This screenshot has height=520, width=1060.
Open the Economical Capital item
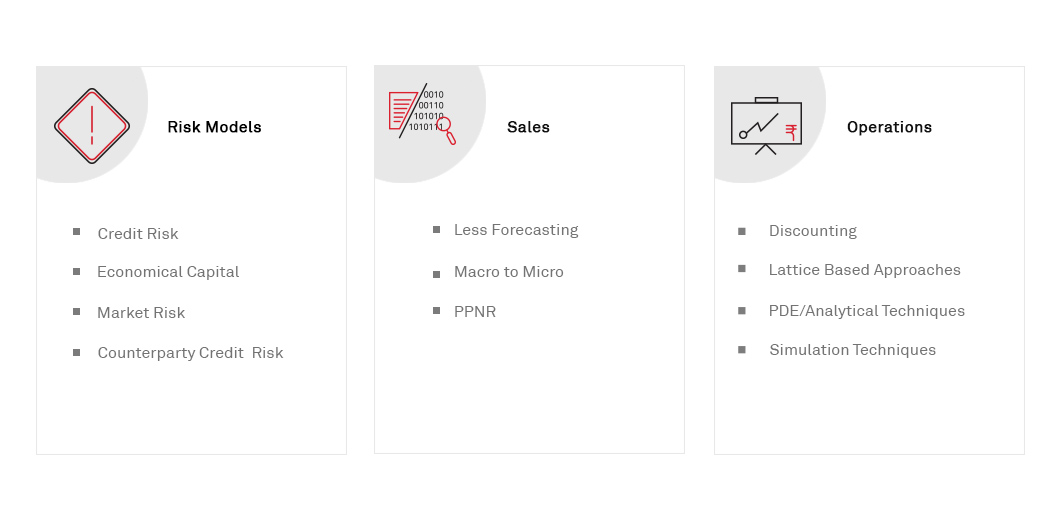pyautogui.click(x=168, y=272)
